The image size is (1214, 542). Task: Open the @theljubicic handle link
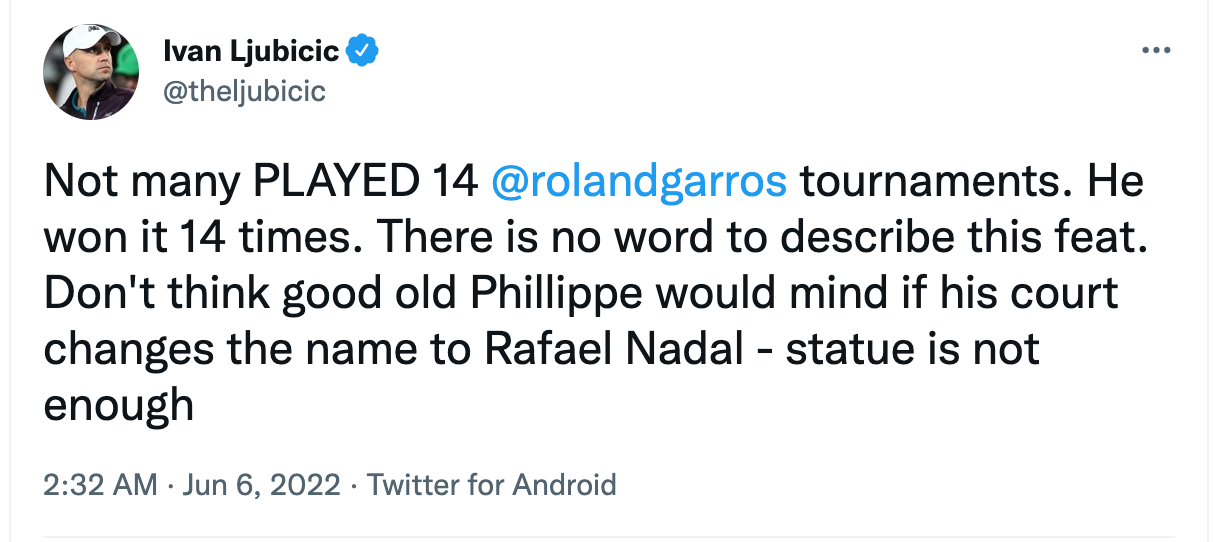(244, 91)
